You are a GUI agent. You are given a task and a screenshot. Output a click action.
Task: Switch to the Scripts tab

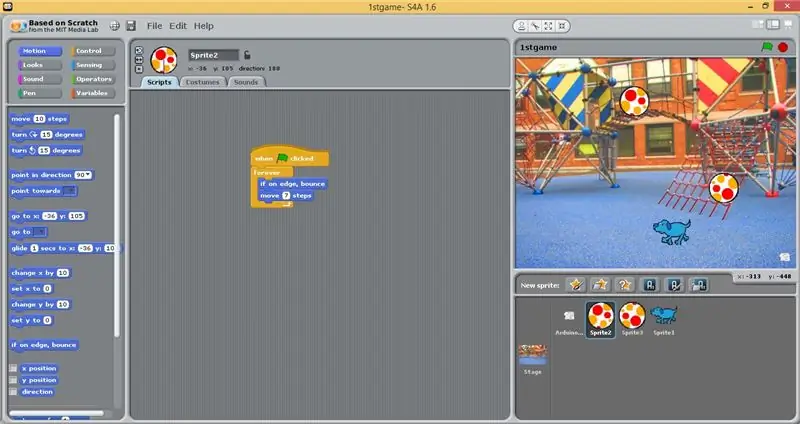click(159, 82)
